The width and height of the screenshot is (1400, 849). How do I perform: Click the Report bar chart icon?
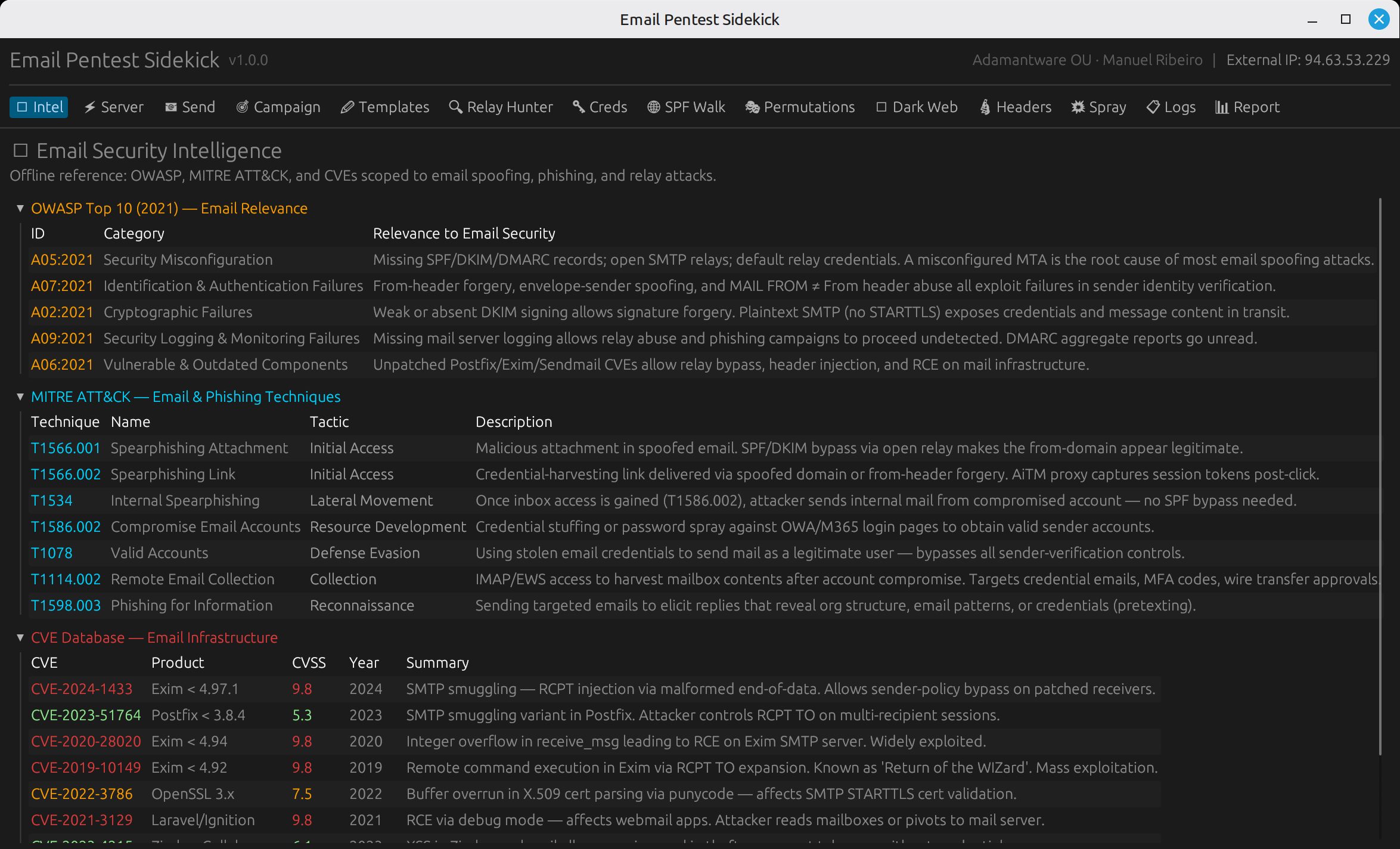coord(1222,107)
